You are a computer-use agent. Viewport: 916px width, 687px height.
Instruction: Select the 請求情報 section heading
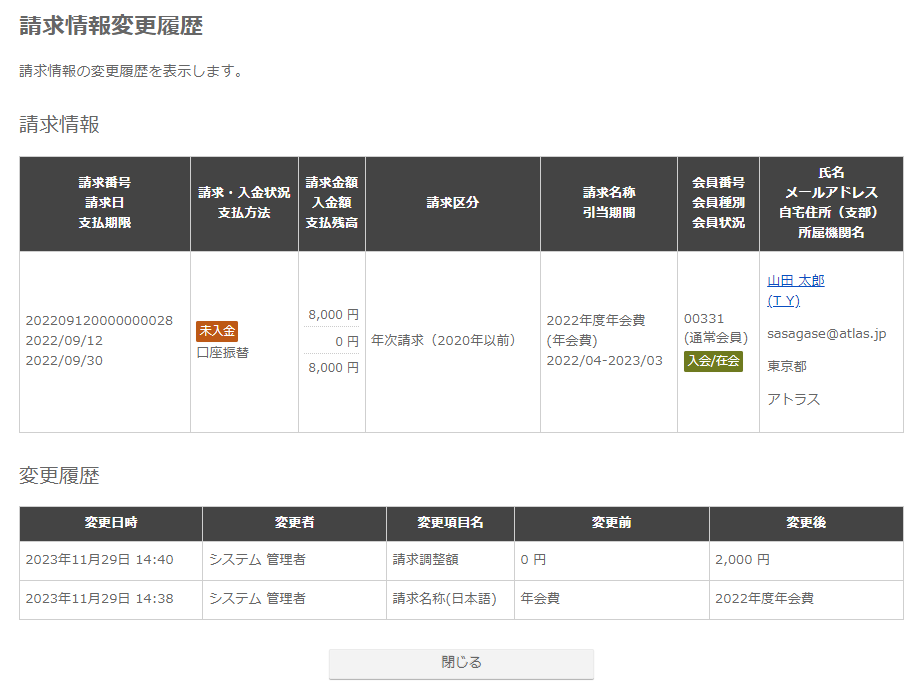[60, 124]
